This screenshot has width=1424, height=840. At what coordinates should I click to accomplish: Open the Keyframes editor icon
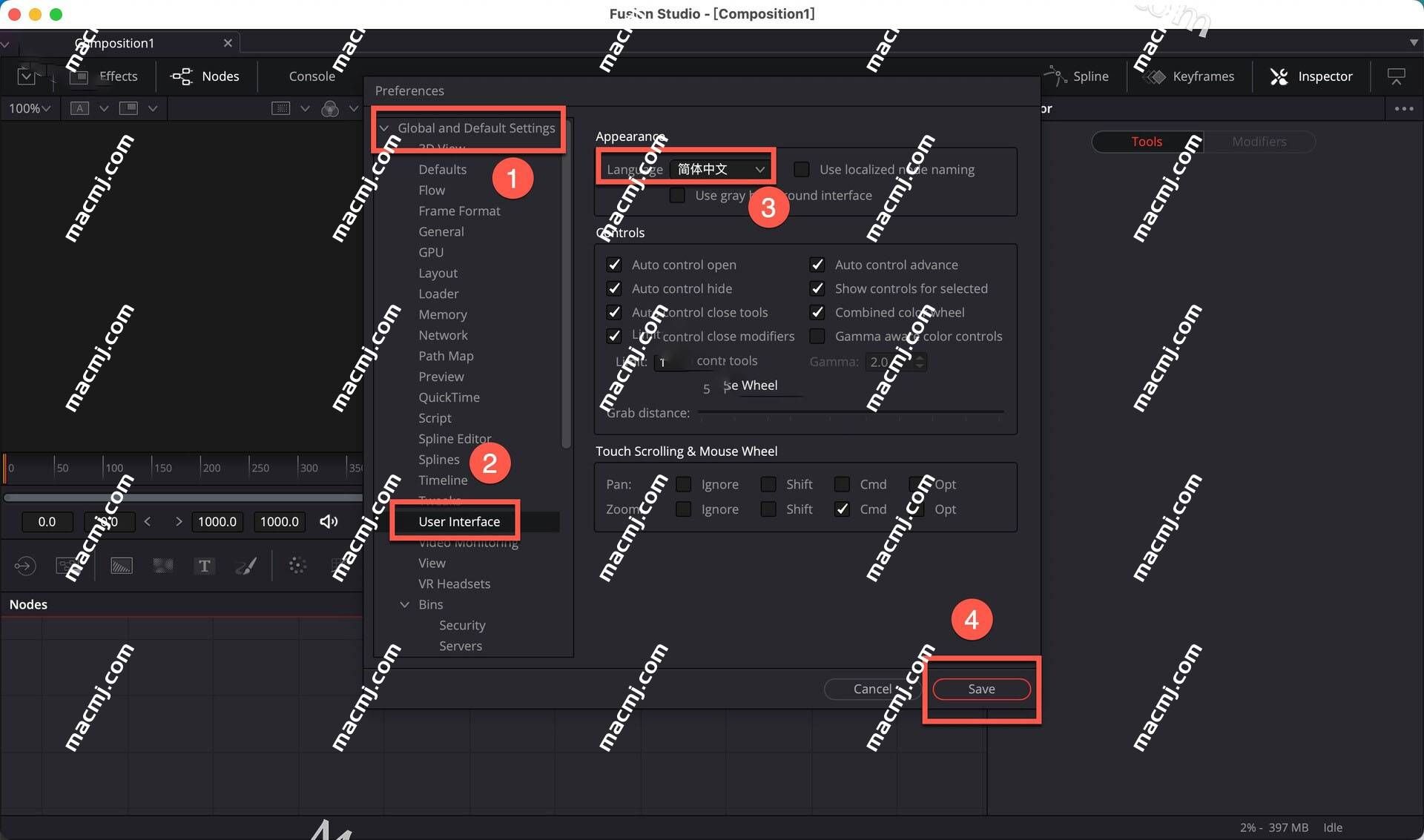point(1155,76)
